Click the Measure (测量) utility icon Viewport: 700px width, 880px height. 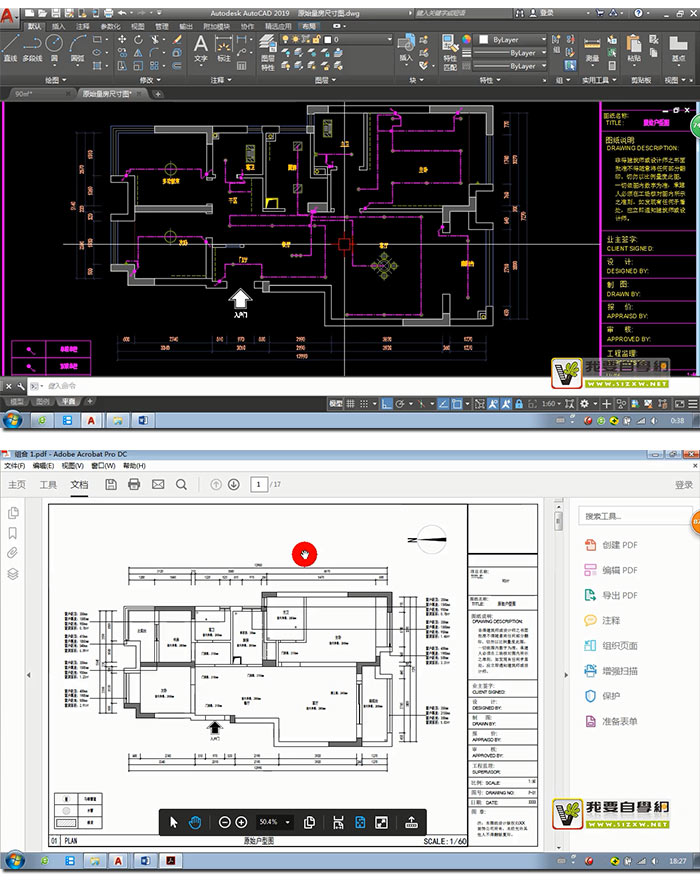tap(592, 49)
